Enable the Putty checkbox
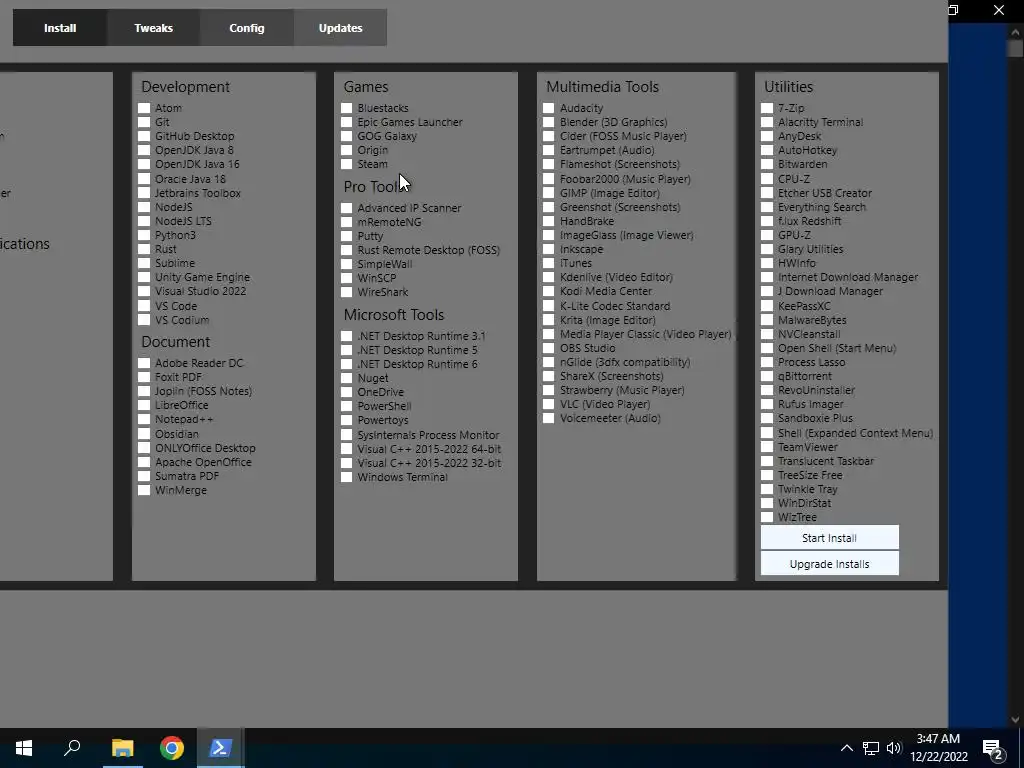 click(x=347, y=236)
